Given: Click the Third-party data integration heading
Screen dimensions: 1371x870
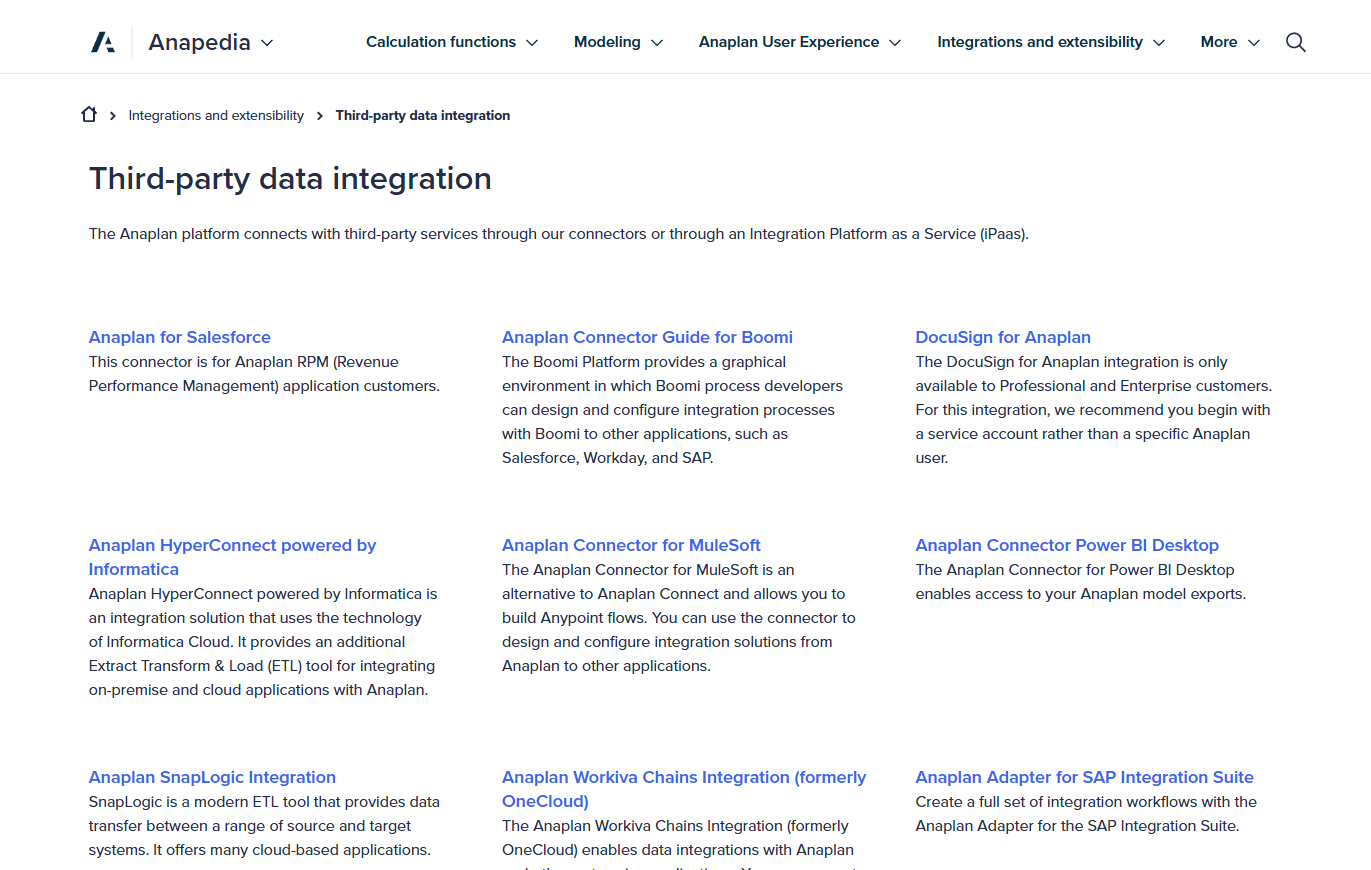Looking at the screenshot, I should click(290, 178).
